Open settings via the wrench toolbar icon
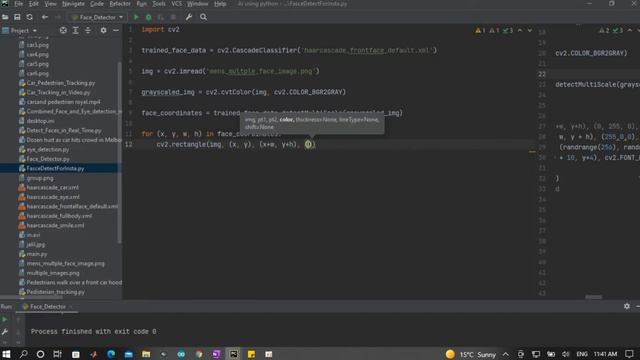640x360 pixels. (x=189, y=17)
